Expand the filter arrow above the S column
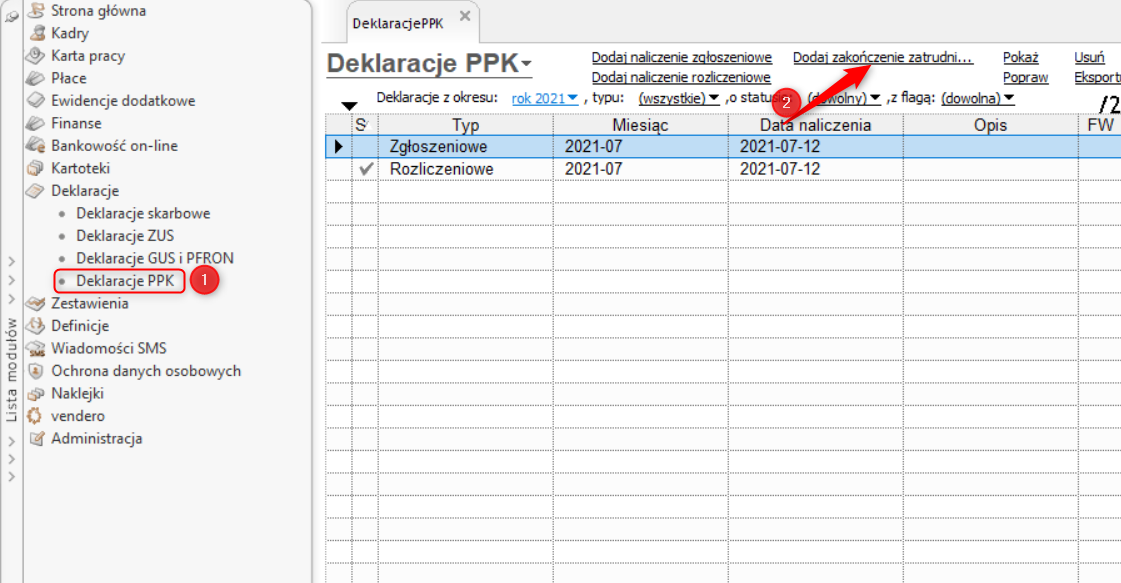 (349, 107)
